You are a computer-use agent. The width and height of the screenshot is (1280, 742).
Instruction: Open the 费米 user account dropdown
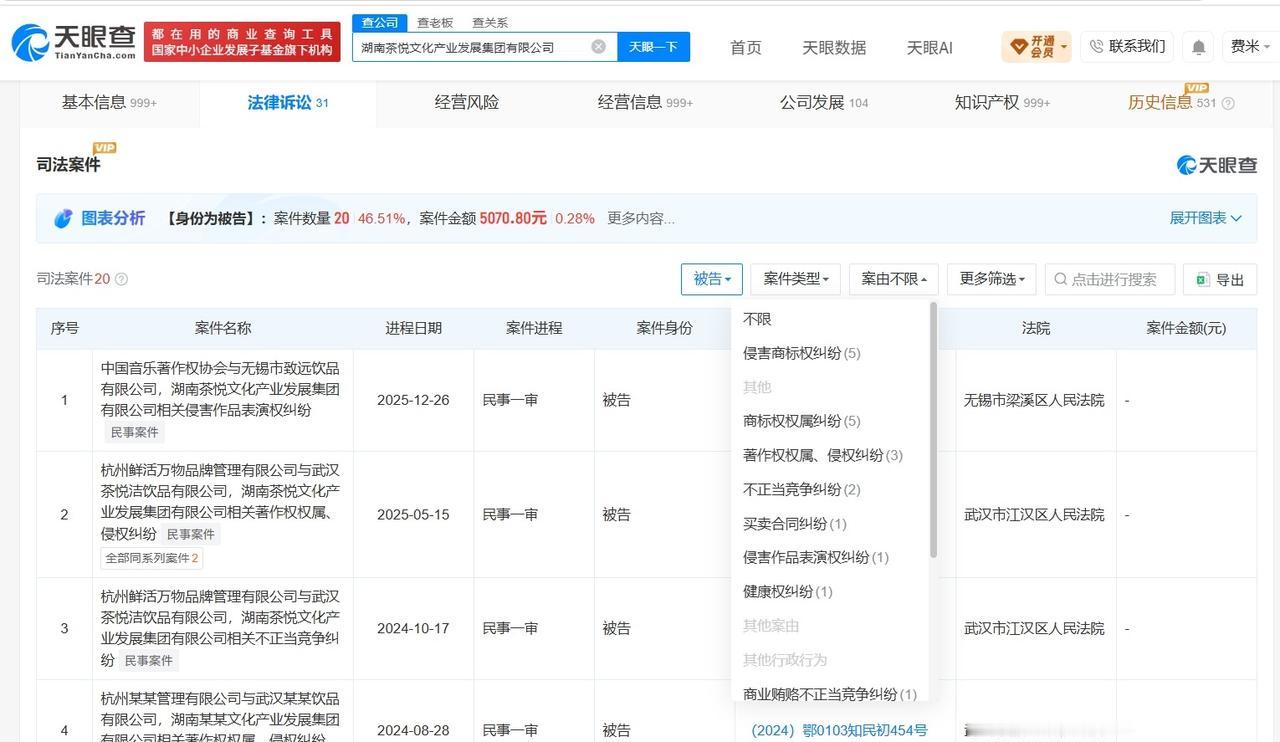click(1250, 46)
